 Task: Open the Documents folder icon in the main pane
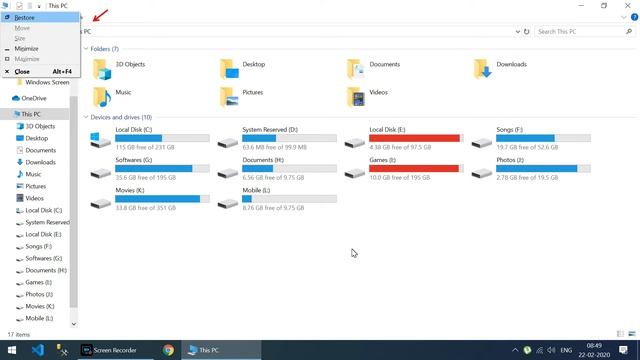[356, 69]
